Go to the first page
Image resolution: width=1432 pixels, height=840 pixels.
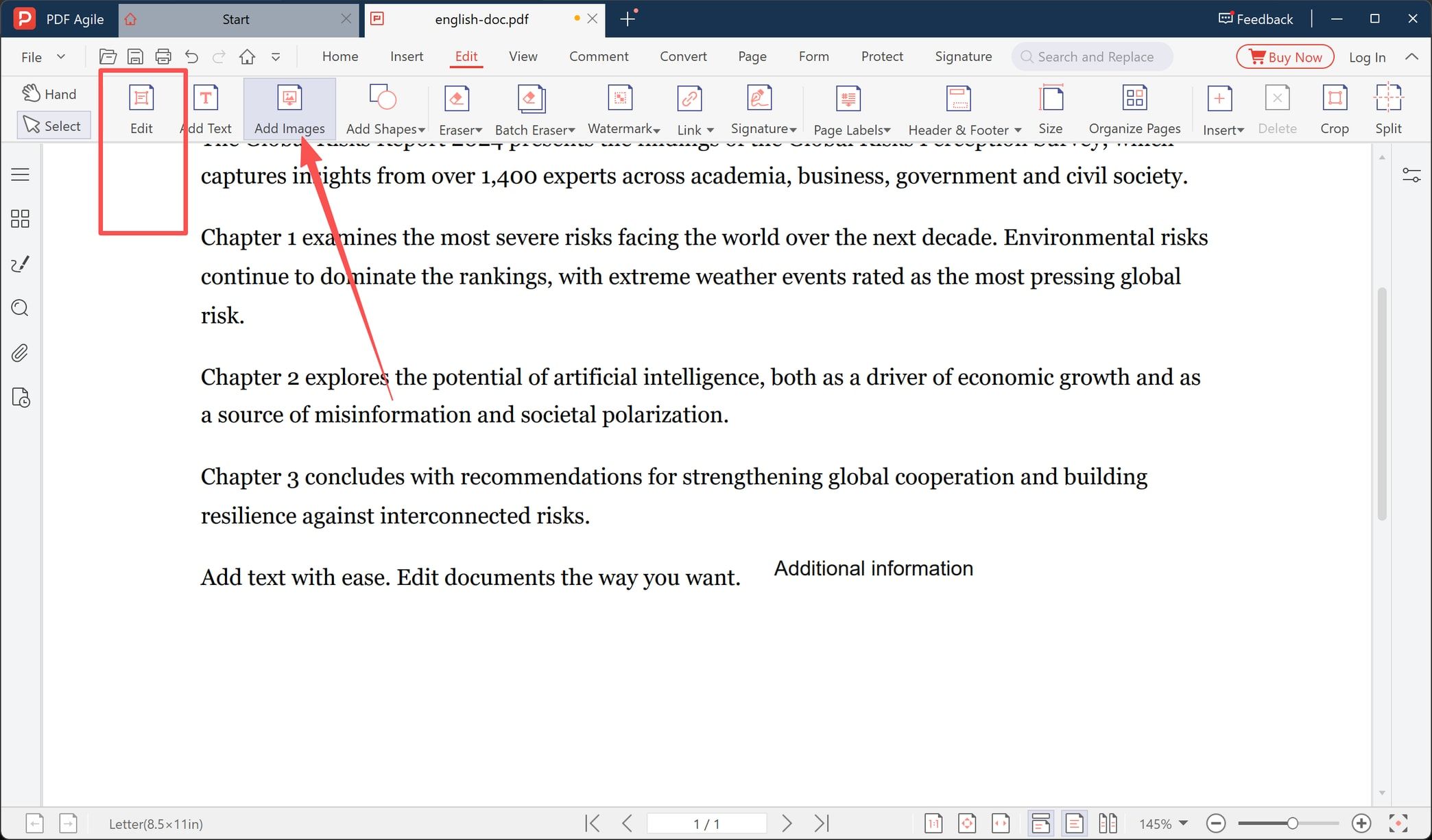click(593, 823)
